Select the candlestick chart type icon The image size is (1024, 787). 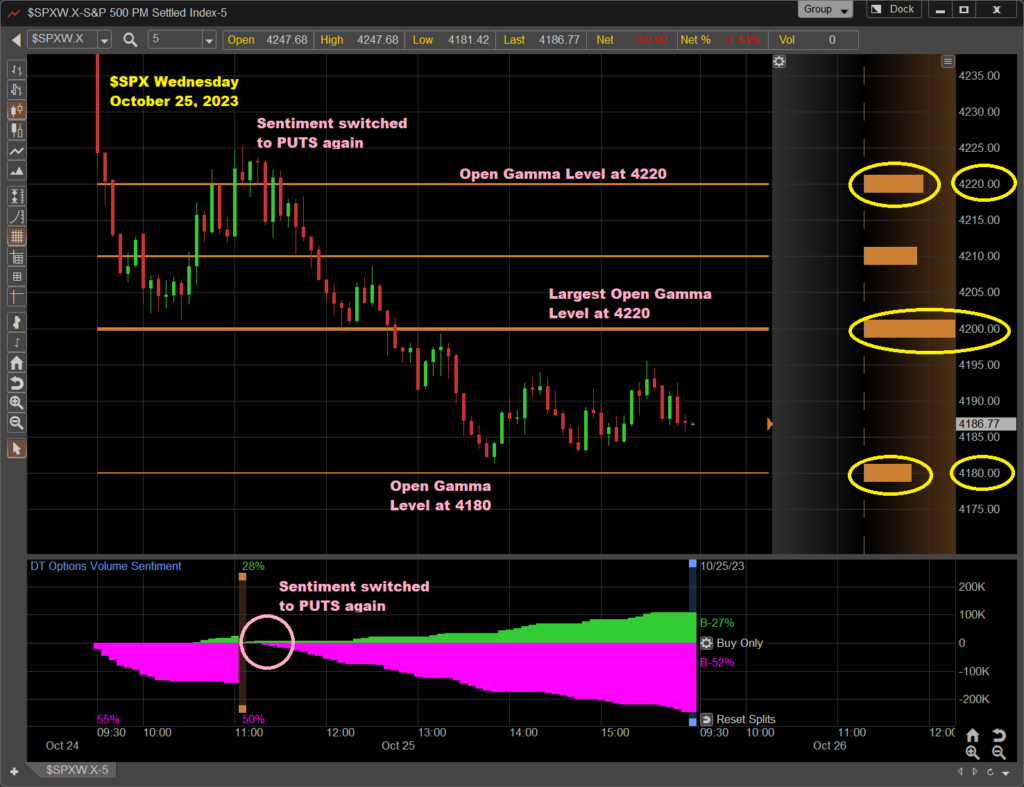click(17, 111)
